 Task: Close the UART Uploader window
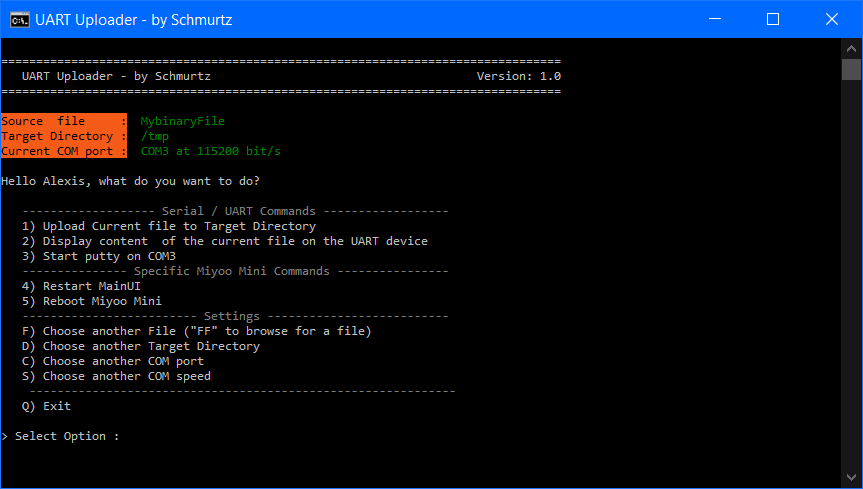[832, 19]
